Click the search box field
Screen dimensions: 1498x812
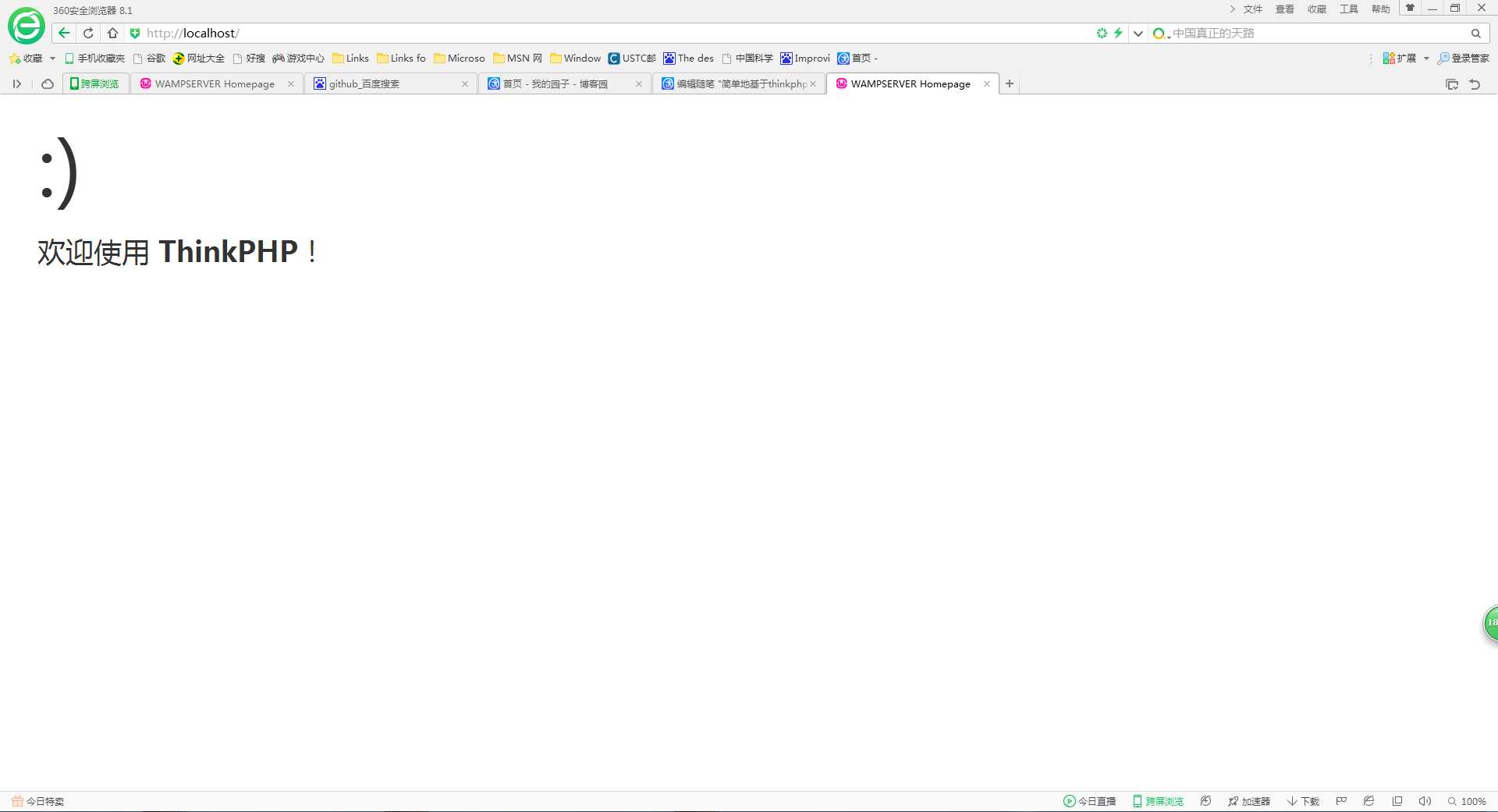pyautogui.click(x=1319, y=34)
